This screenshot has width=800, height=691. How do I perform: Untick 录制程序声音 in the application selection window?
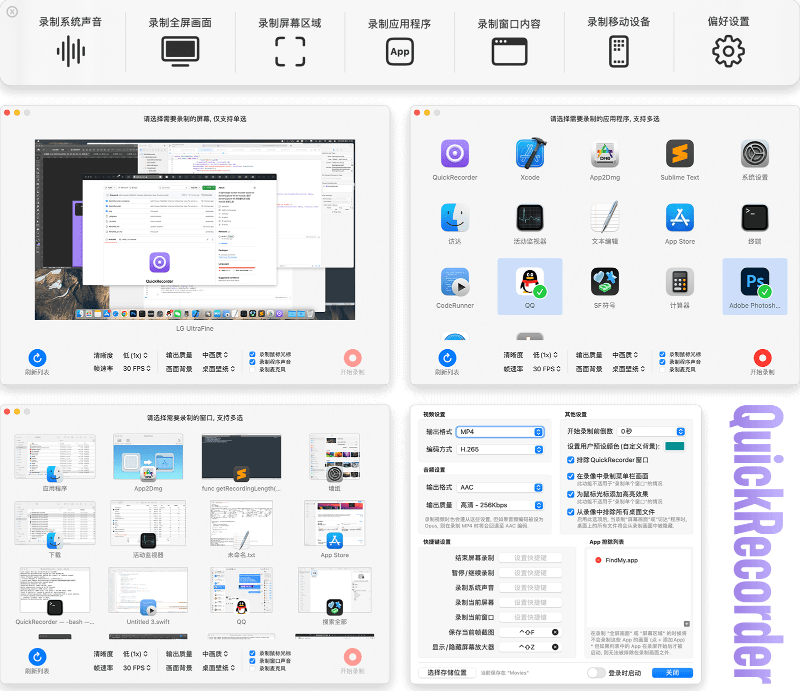(x=662, y=362)
